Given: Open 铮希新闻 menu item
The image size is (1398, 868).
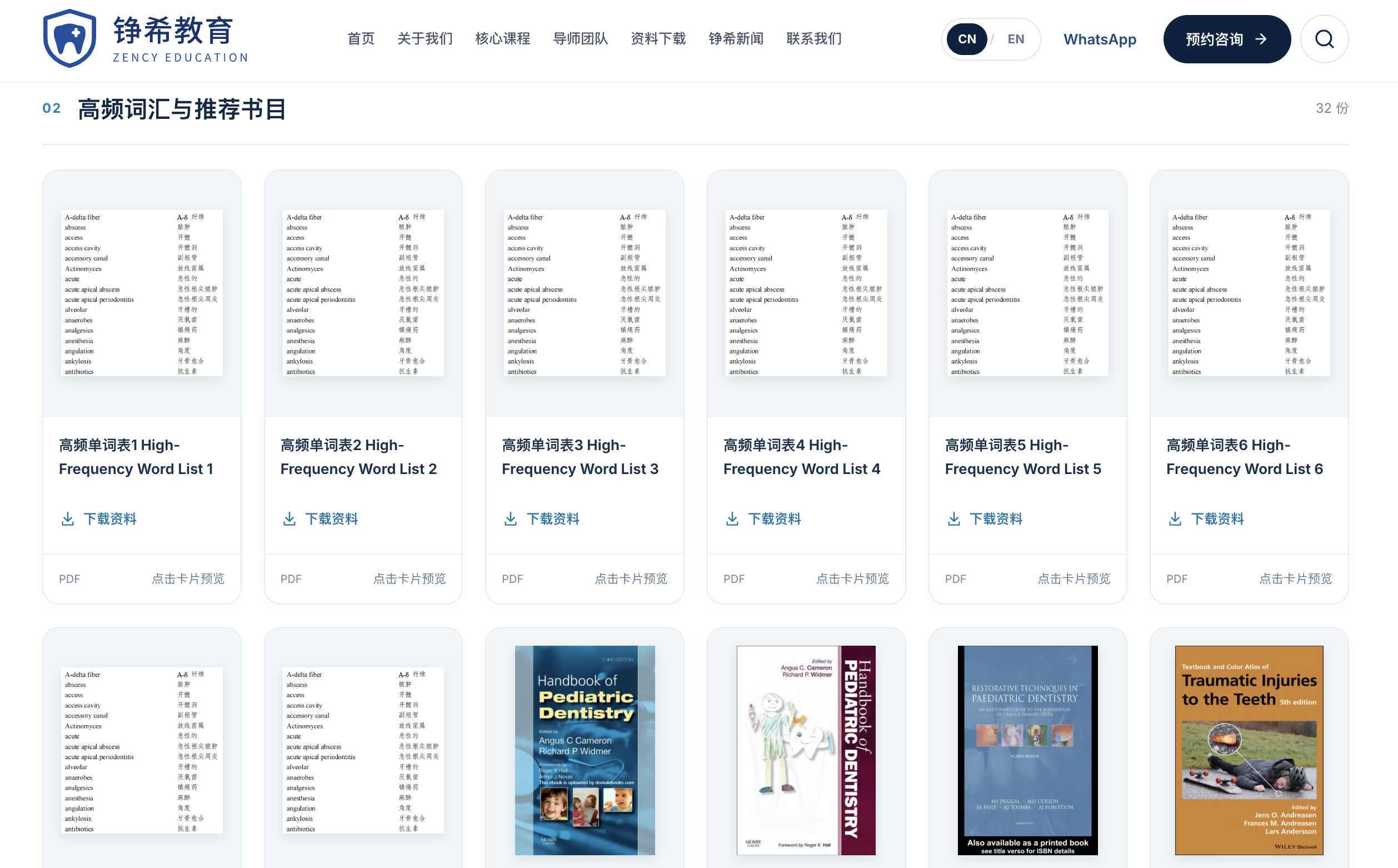Looking at the screenshot, I should click(x=736, y=39).
